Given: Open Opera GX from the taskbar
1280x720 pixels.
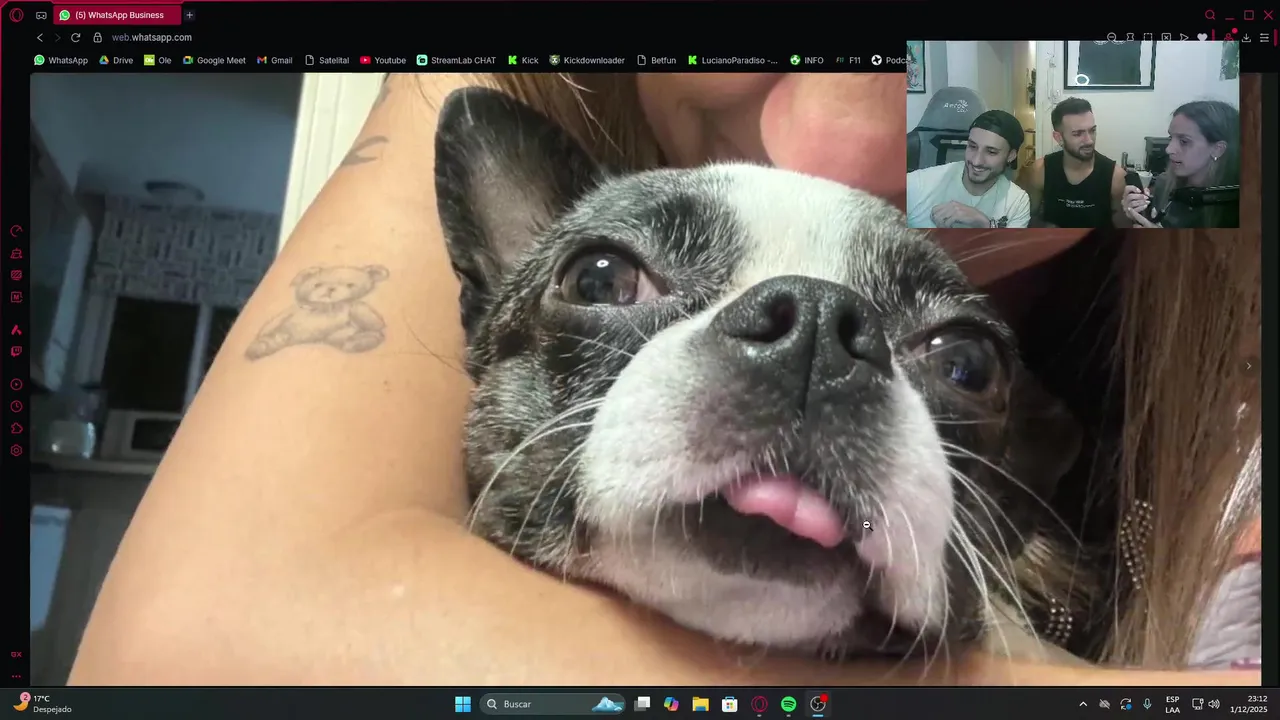Looking at the screenshot, I should 759,704.
